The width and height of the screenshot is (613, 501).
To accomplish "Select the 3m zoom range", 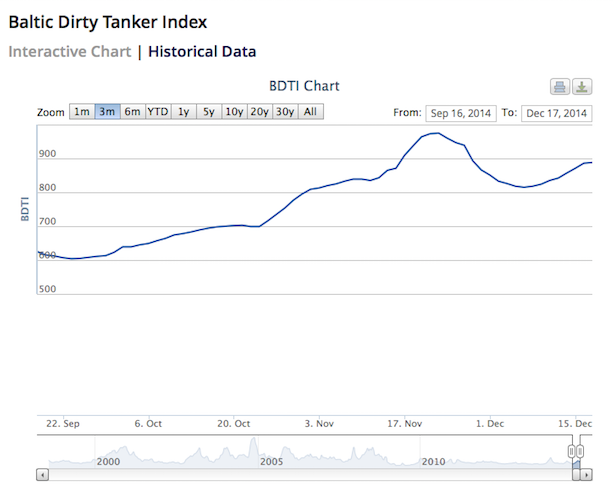I will tap(107, 112).
